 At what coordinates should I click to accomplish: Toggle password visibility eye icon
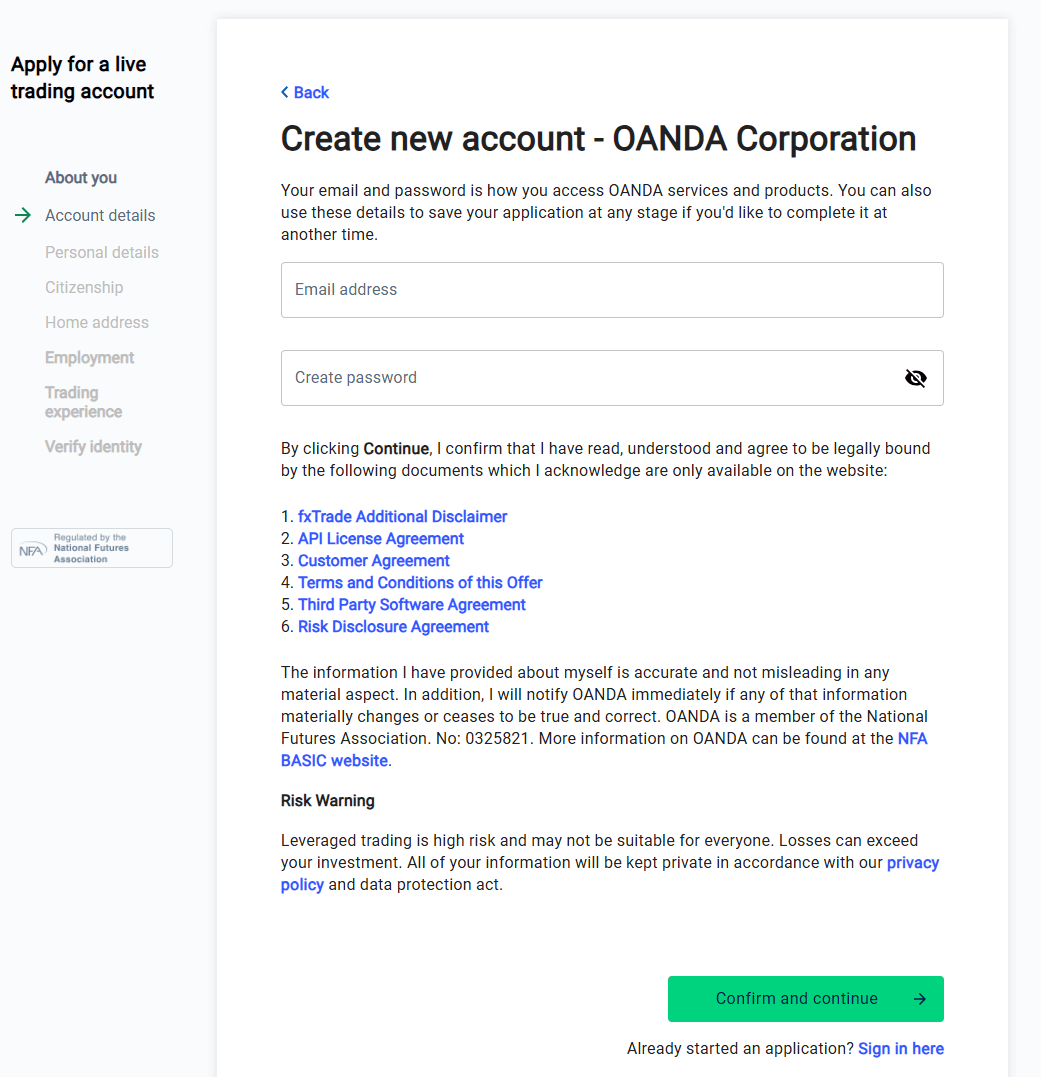click(x=915, y=378)
